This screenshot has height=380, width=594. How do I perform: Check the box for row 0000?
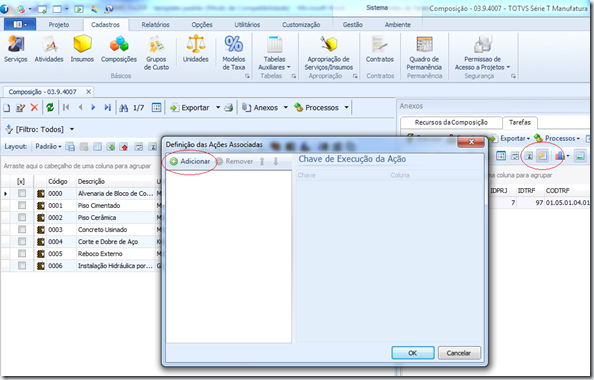[22, 193]
